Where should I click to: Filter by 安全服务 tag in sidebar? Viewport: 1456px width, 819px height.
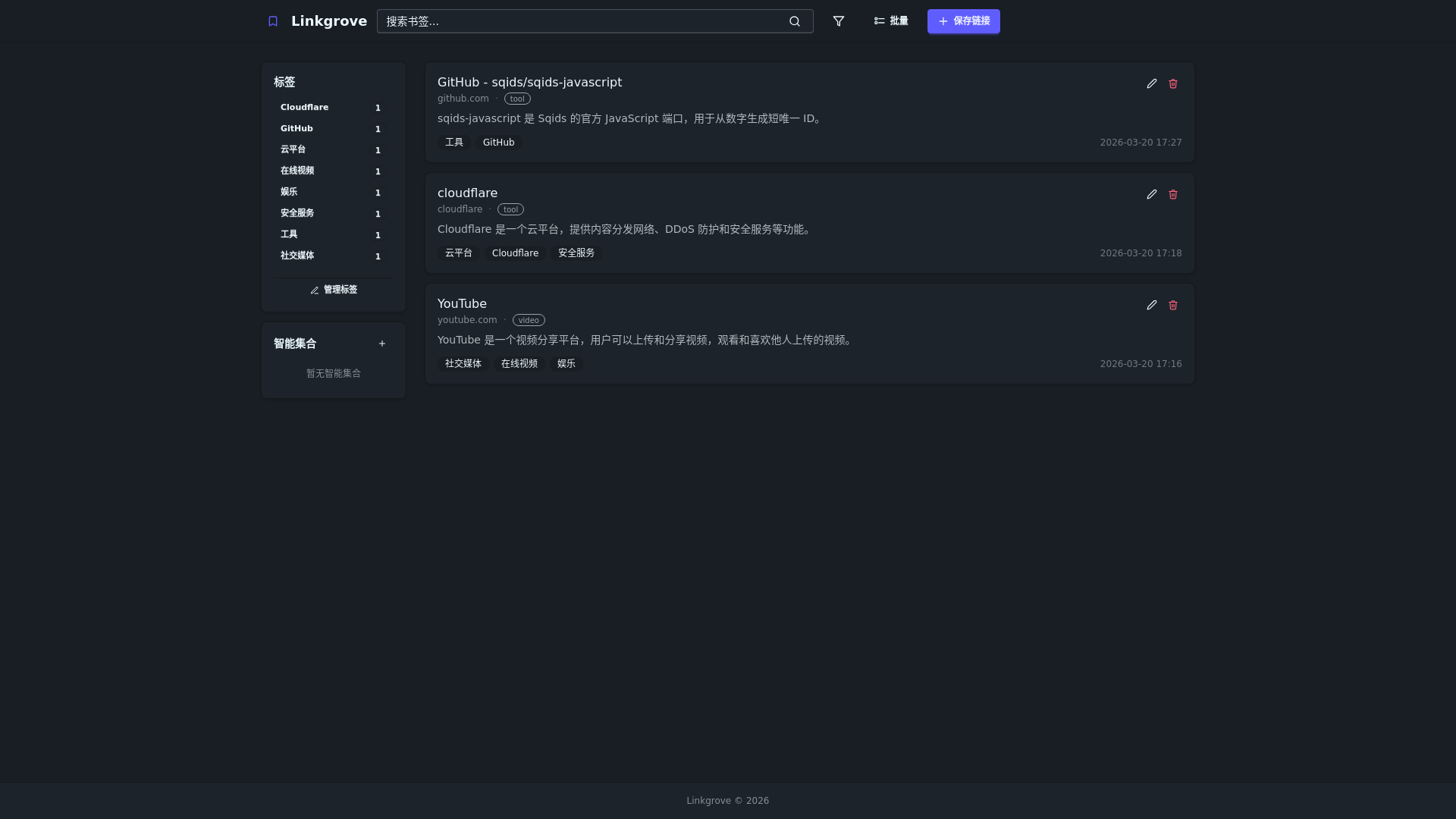pos(334,214)
